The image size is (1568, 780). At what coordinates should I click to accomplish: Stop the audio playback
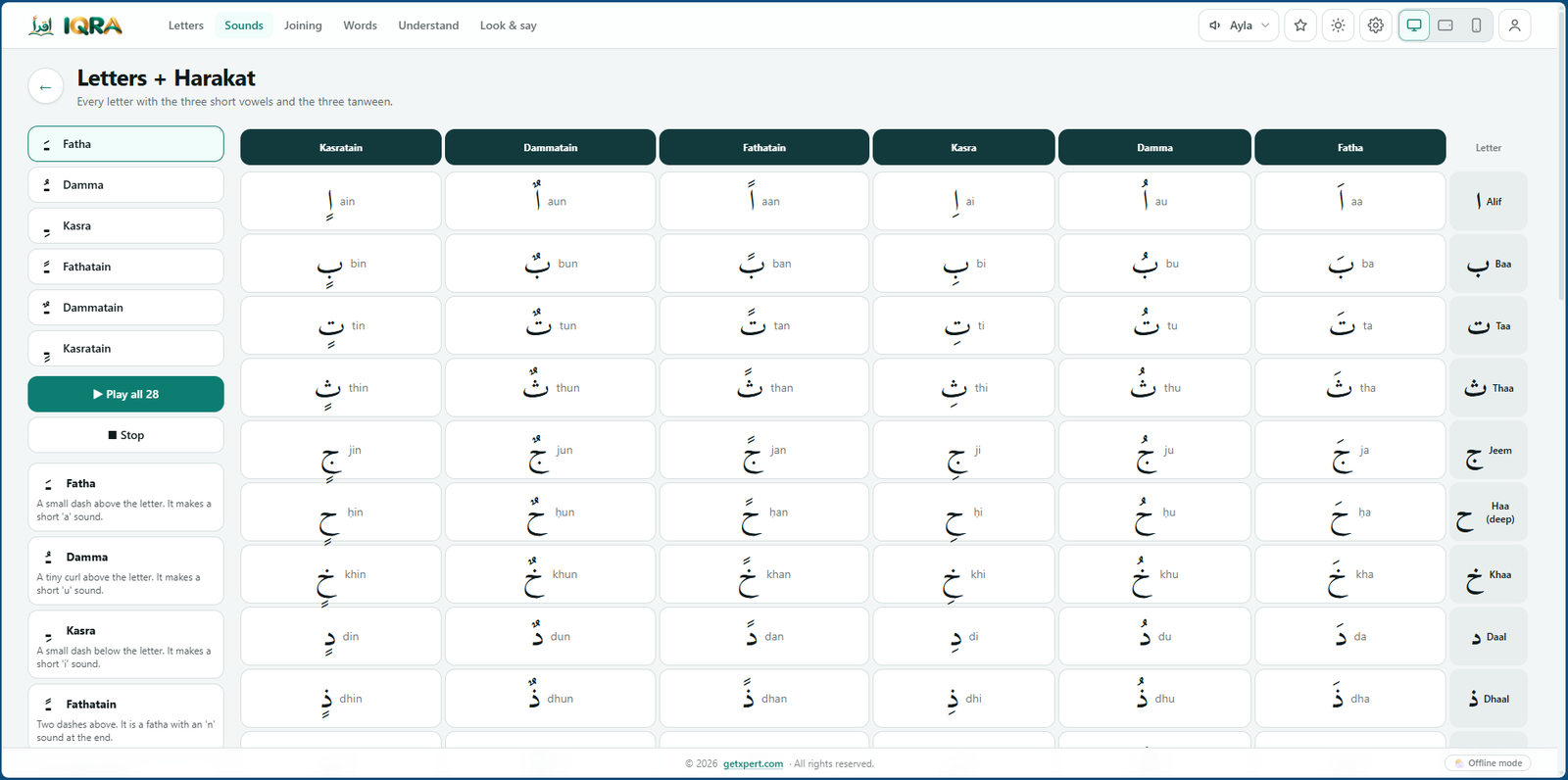point(125,435)
